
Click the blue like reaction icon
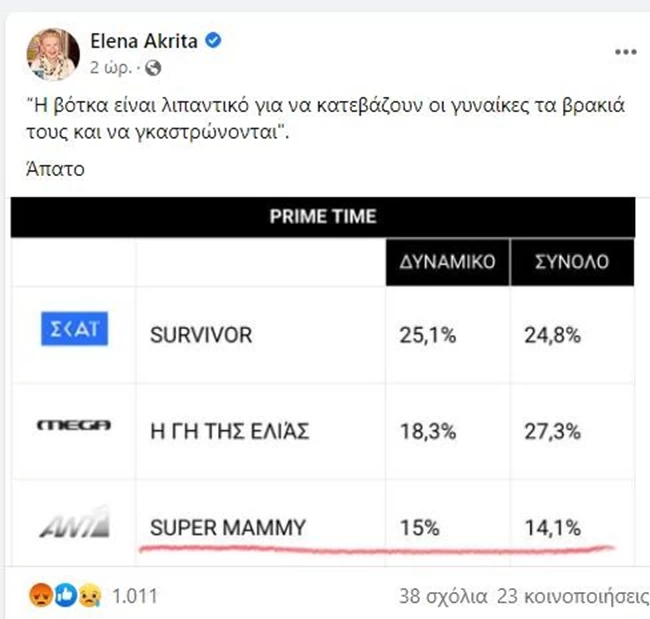pos(67,595)
